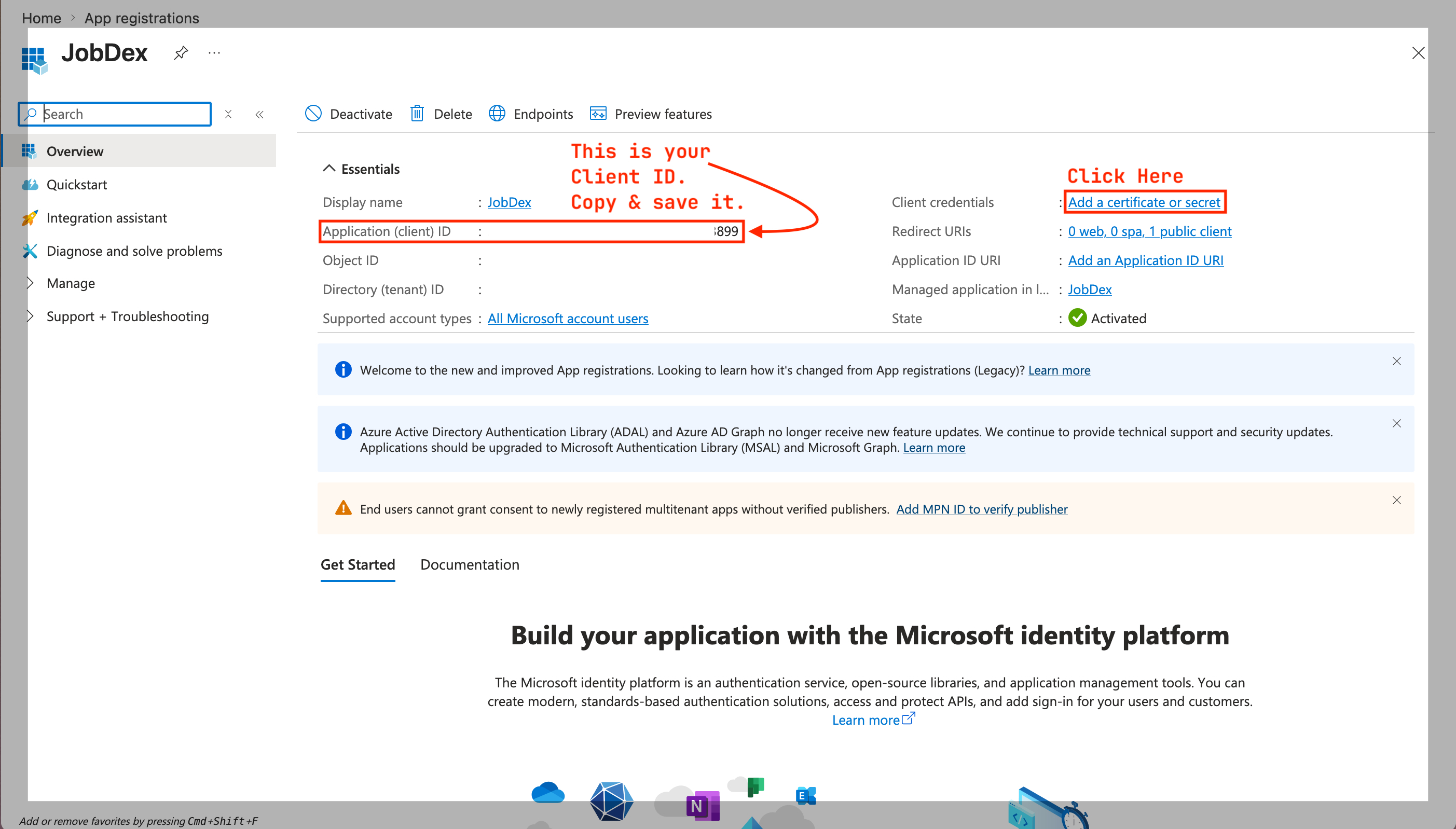Click the Directory (tenant) ID label
1456x829 pixels.
click(383, 289)
